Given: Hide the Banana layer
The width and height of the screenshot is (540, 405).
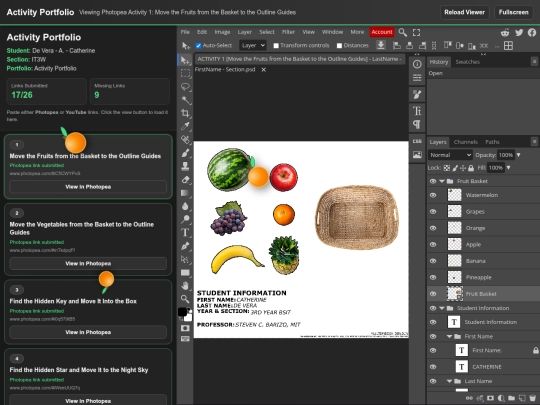Looking at the screenshot, I should [433, 261].
